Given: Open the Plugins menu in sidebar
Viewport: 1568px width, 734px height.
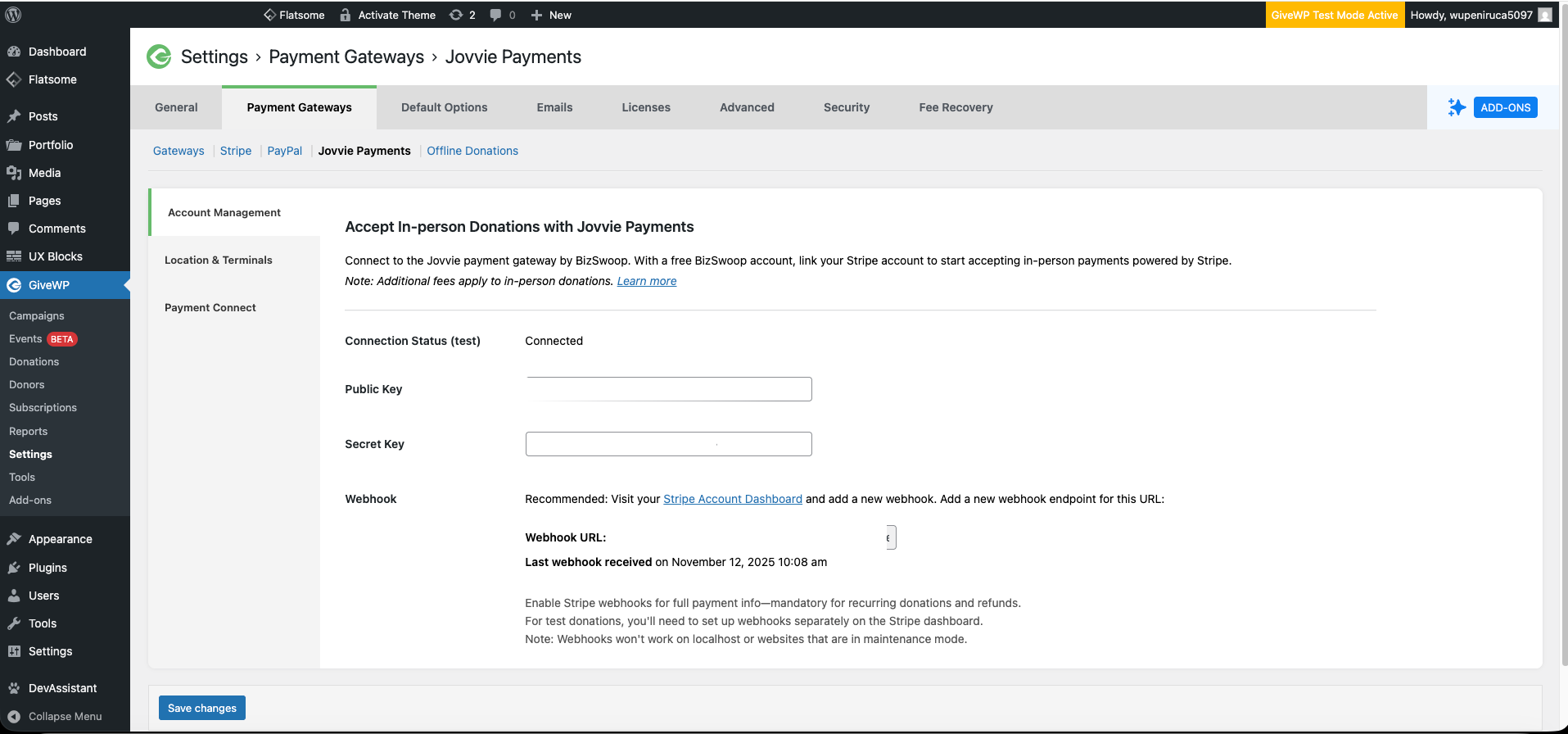Looking at the screenshot, I should pyautogui.click(x=47, y=568).
